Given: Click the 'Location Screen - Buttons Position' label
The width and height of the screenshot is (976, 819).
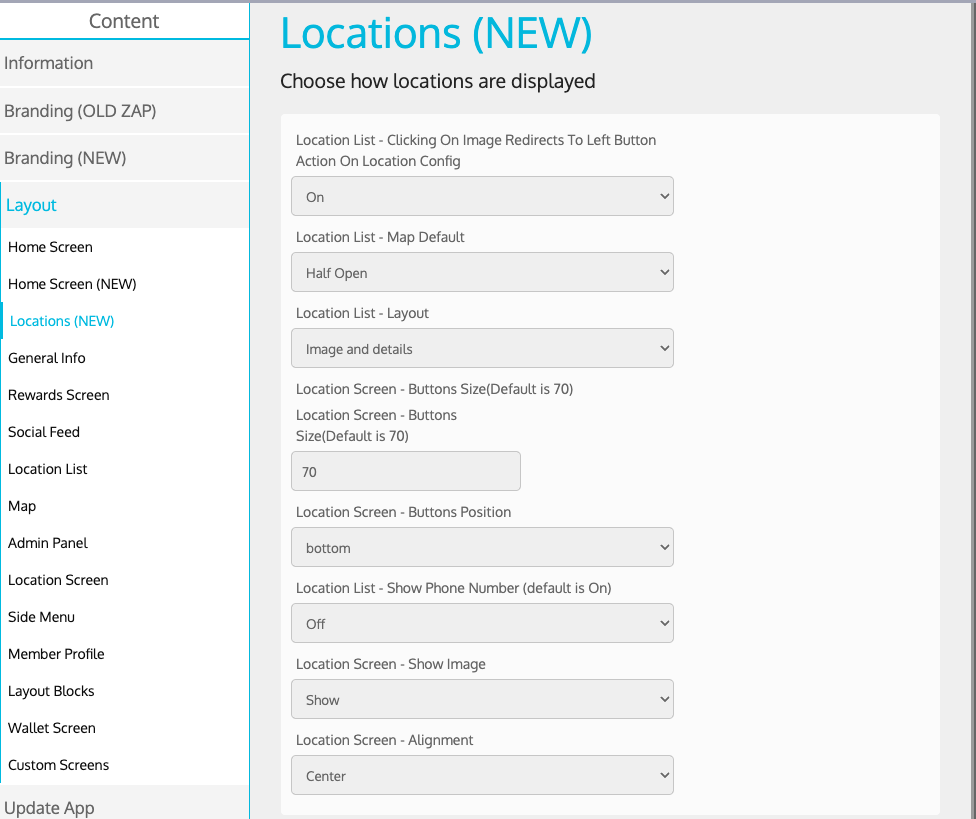Looking at the screenshot, I should (x=403, y=512).
